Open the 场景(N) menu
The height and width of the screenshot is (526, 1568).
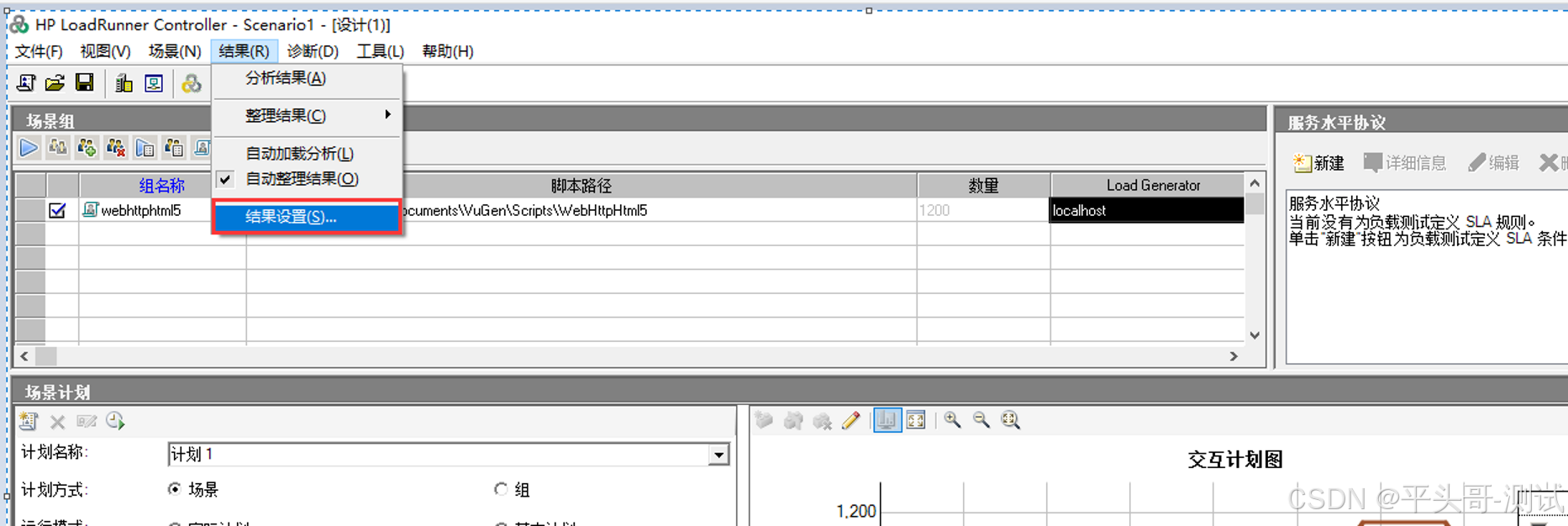(175, 51)
